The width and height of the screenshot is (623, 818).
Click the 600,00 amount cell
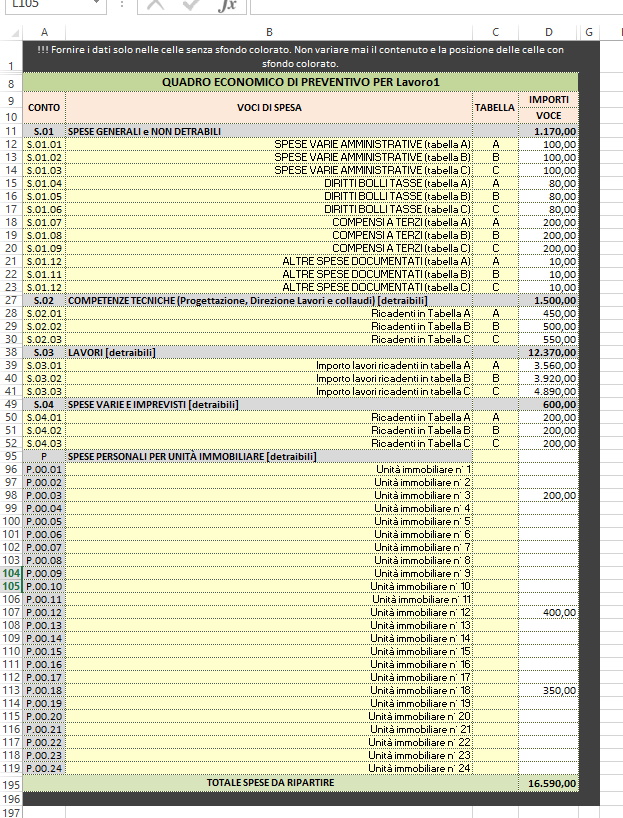tap(548, 404)
